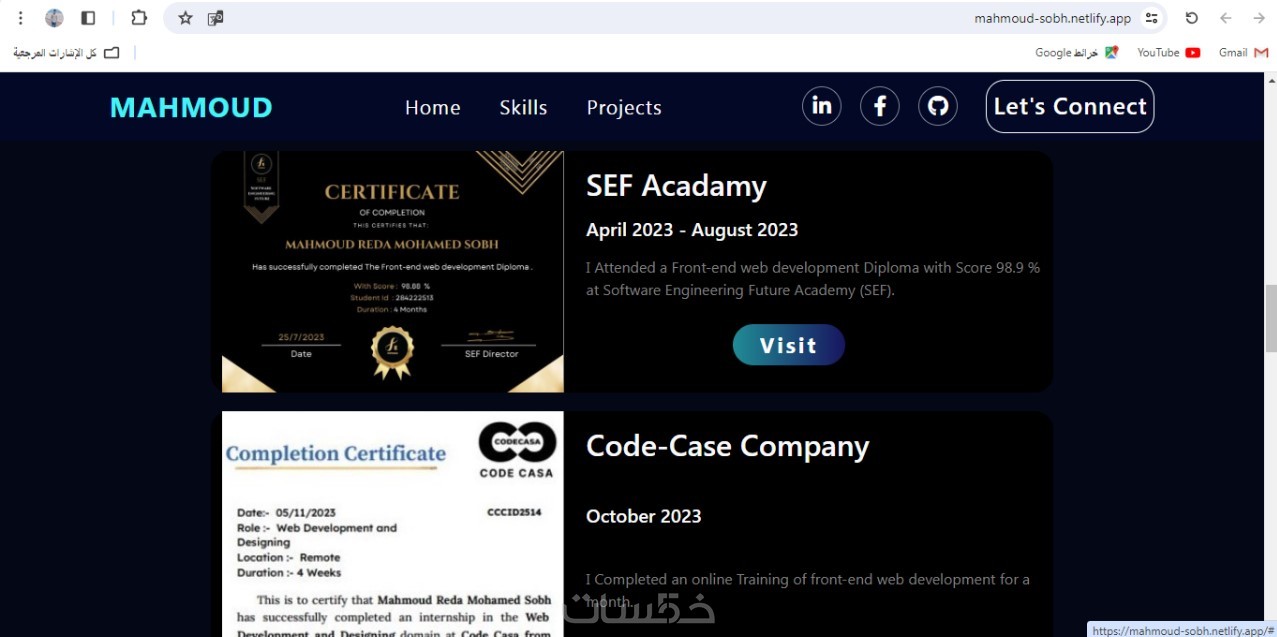Go to the Skills nav link
Viewport: 1277px width, 637px height.
pyautogui.click(x=524, y=107)
